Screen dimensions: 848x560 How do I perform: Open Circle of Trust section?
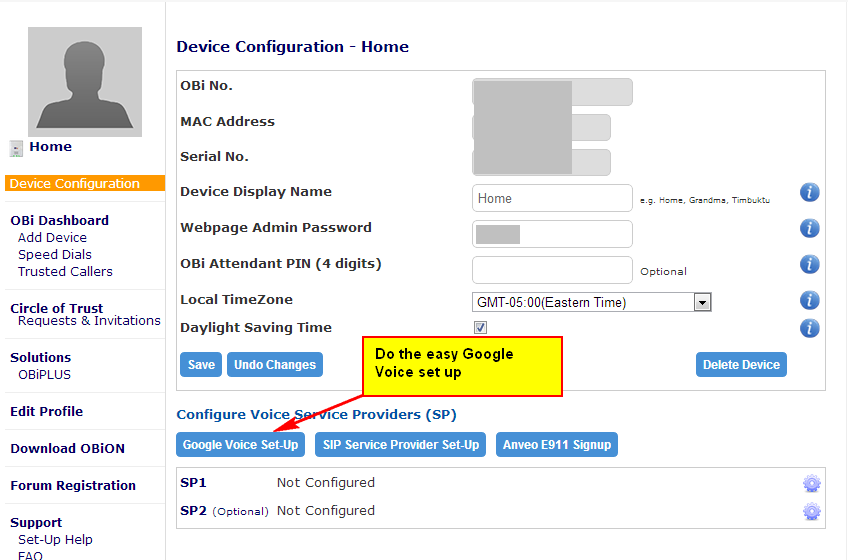coord(56,308)
